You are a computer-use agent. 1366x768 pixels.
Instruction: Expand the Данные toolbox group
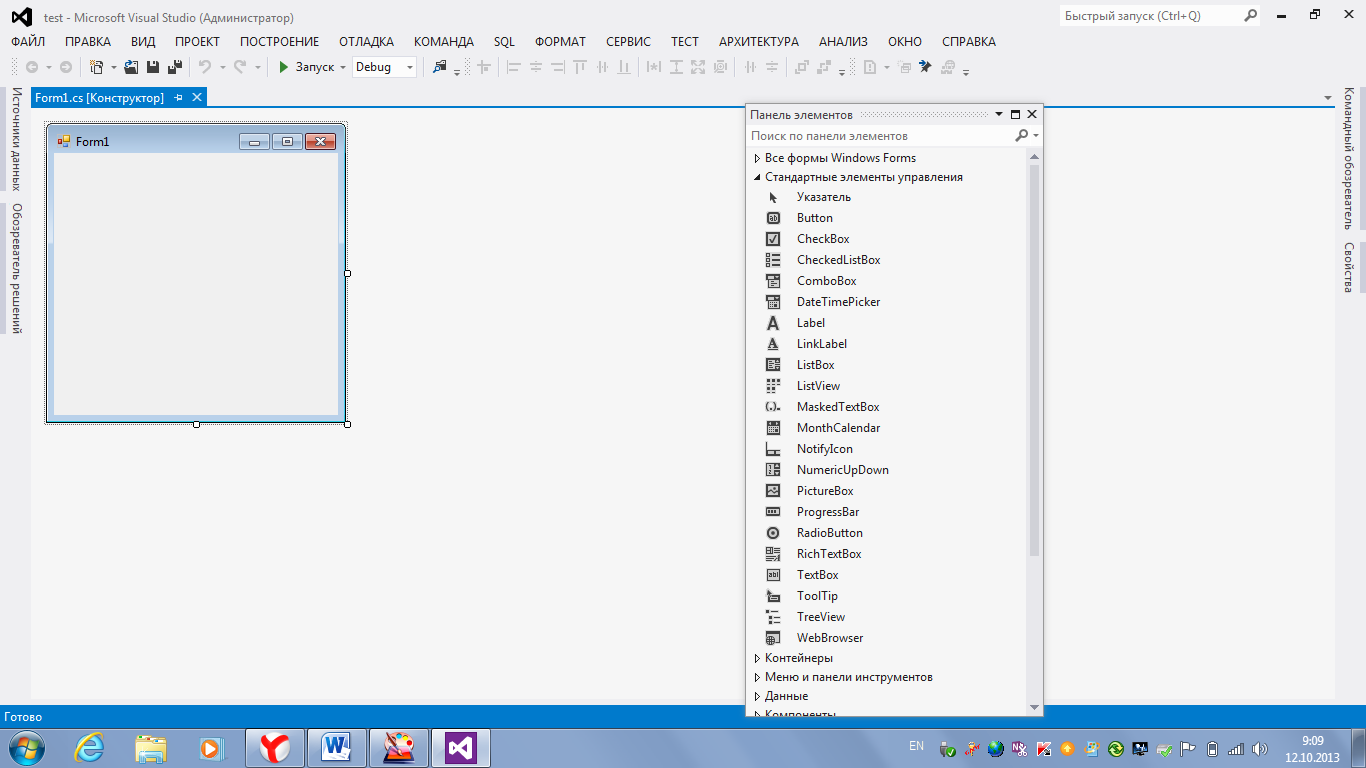[756, 696]
